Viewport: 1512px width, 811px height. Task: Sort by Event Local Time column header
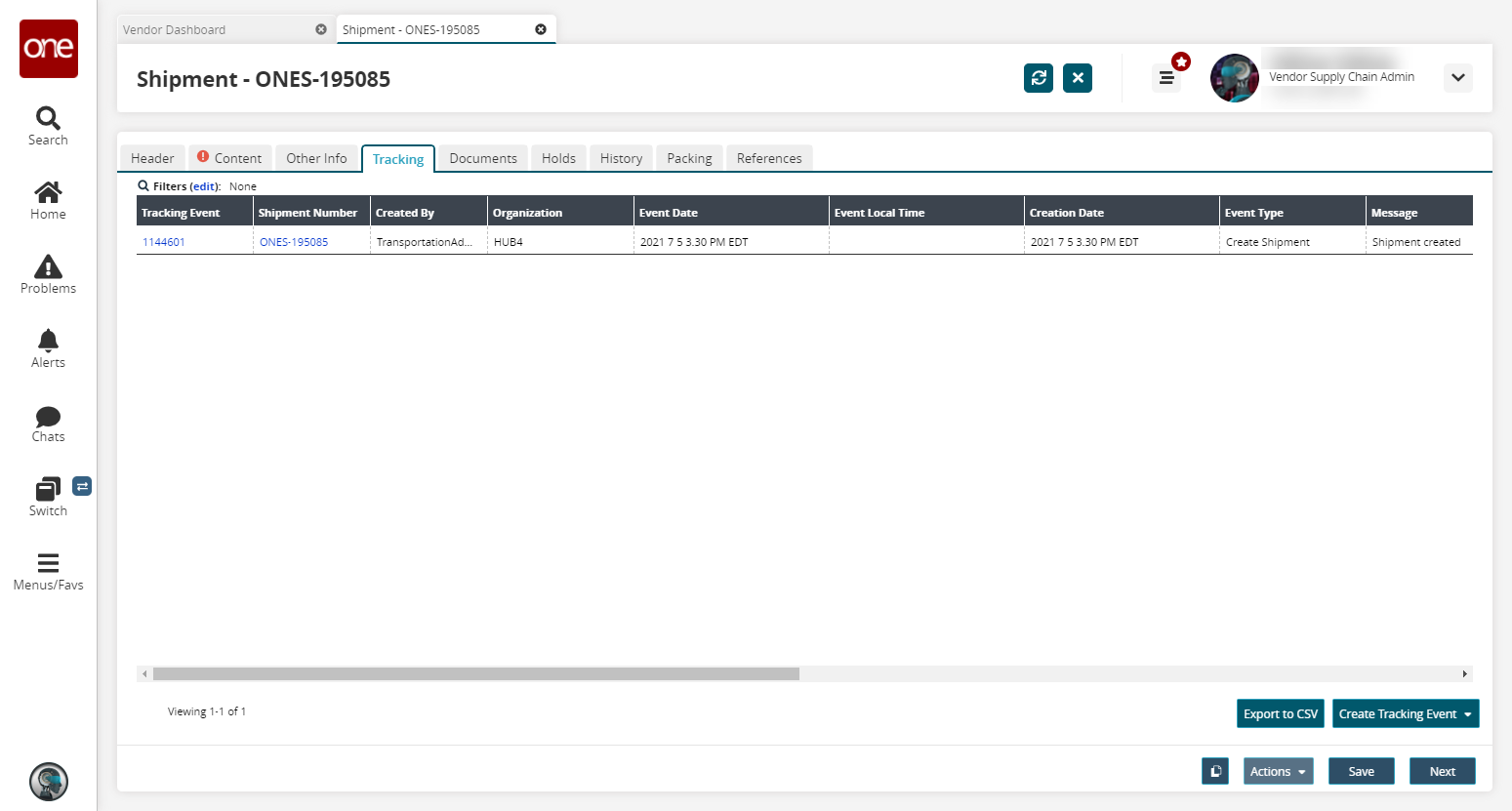tap(927, 213)
